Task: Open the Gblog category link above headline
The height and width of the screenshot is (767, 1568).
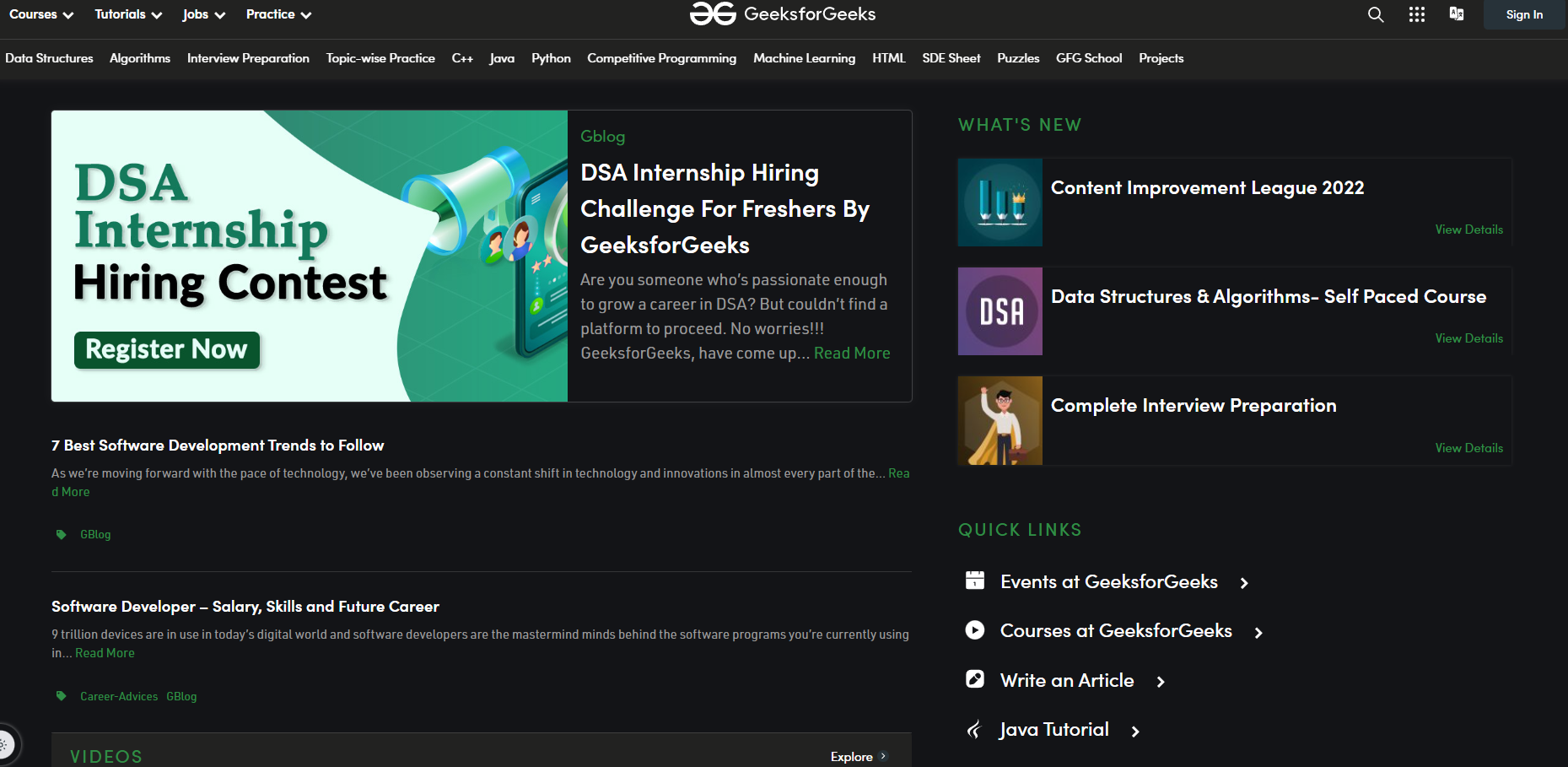Action: 602,136
